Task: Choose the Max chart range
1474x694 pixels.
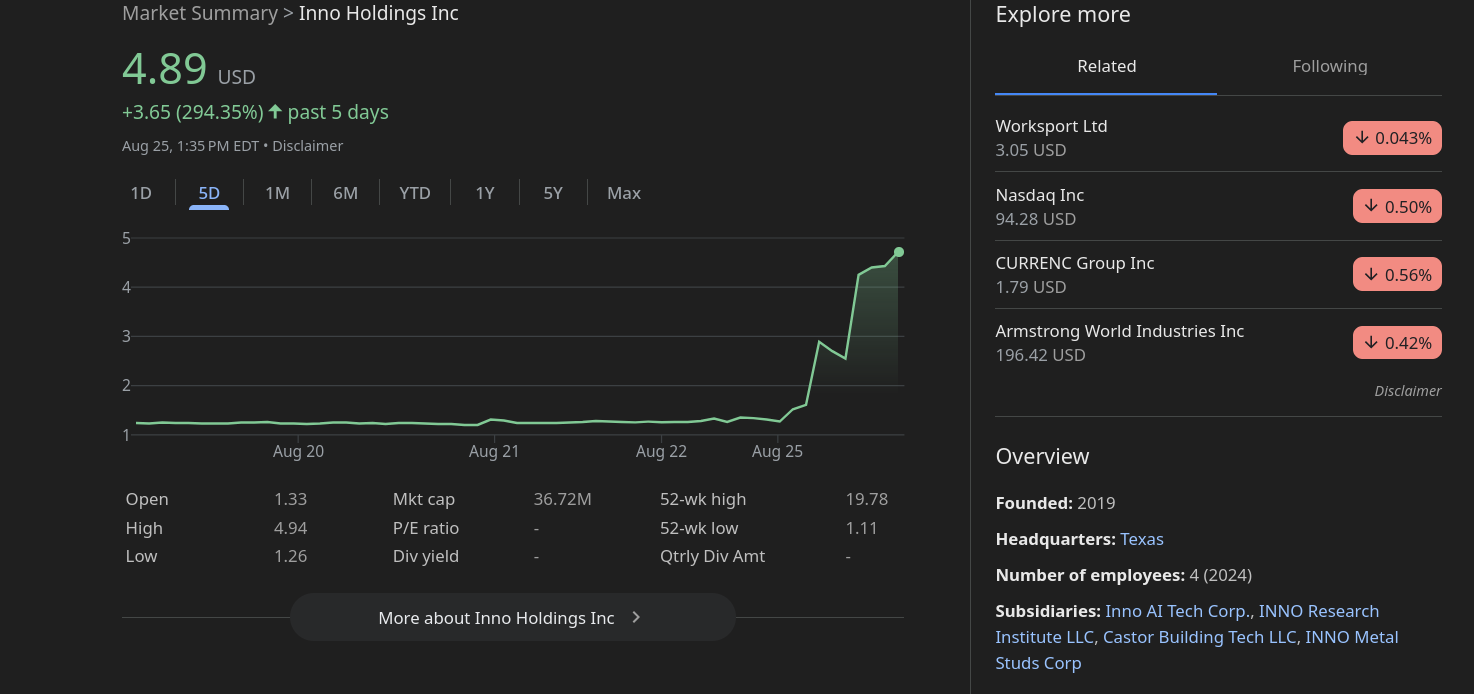Action: click(x=624, y=193)
